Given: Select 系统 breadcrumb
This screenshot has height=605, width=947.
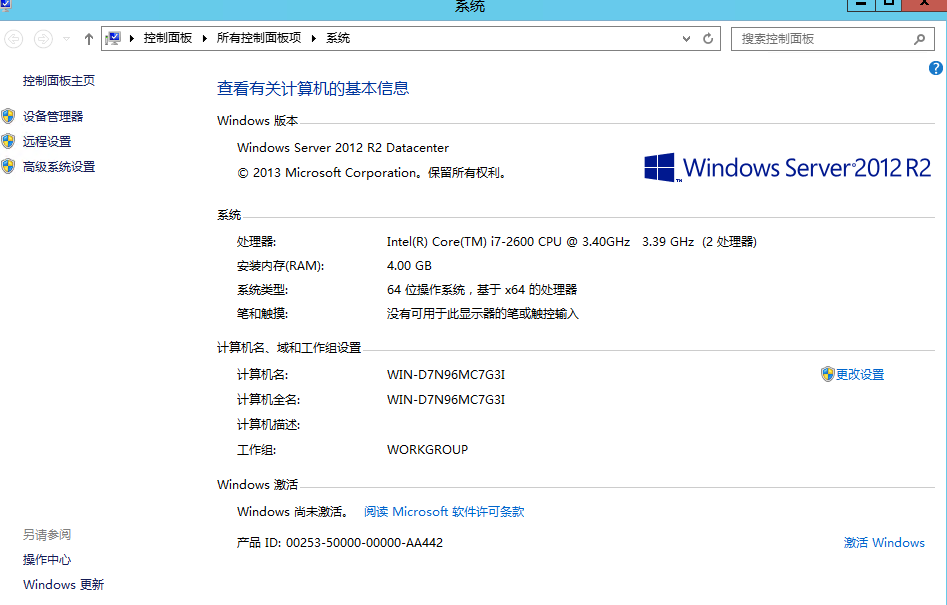Looking at the screenshot, I should 338,38.
